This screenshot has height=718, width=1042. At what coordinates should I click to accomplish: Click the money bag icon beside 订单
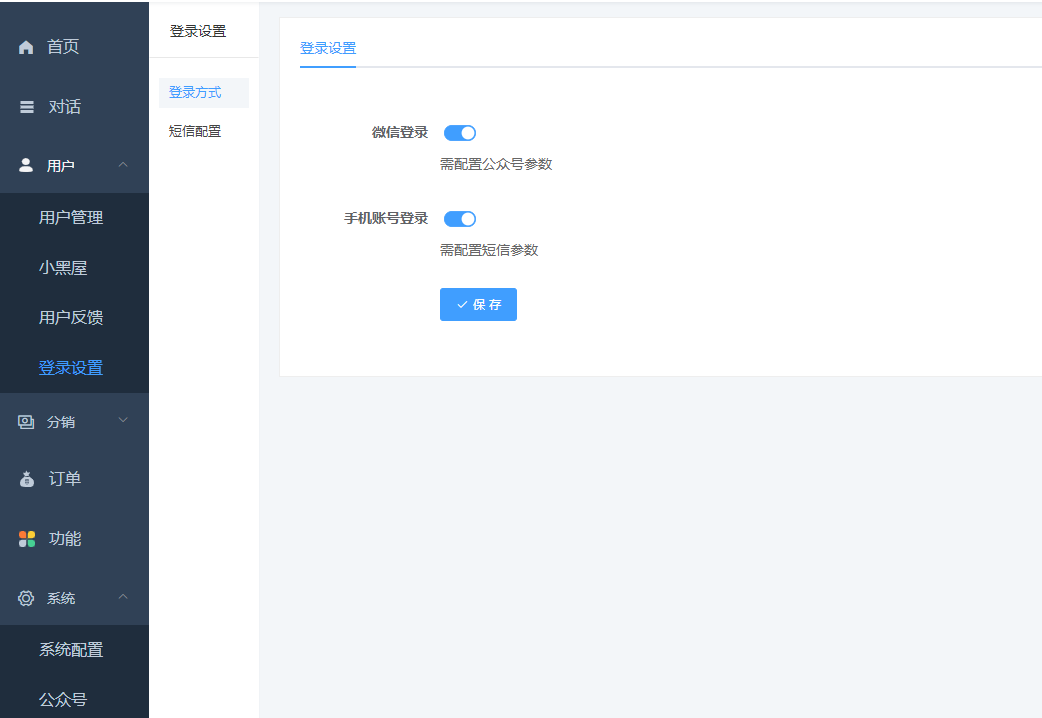(27, 479)
